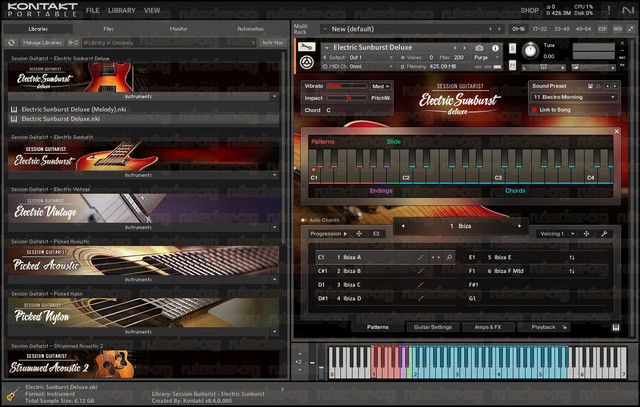The width and height of the screenshot is (640, 407).
Task: Open the instrument wrench edit icon
Action: pos(307,47)
